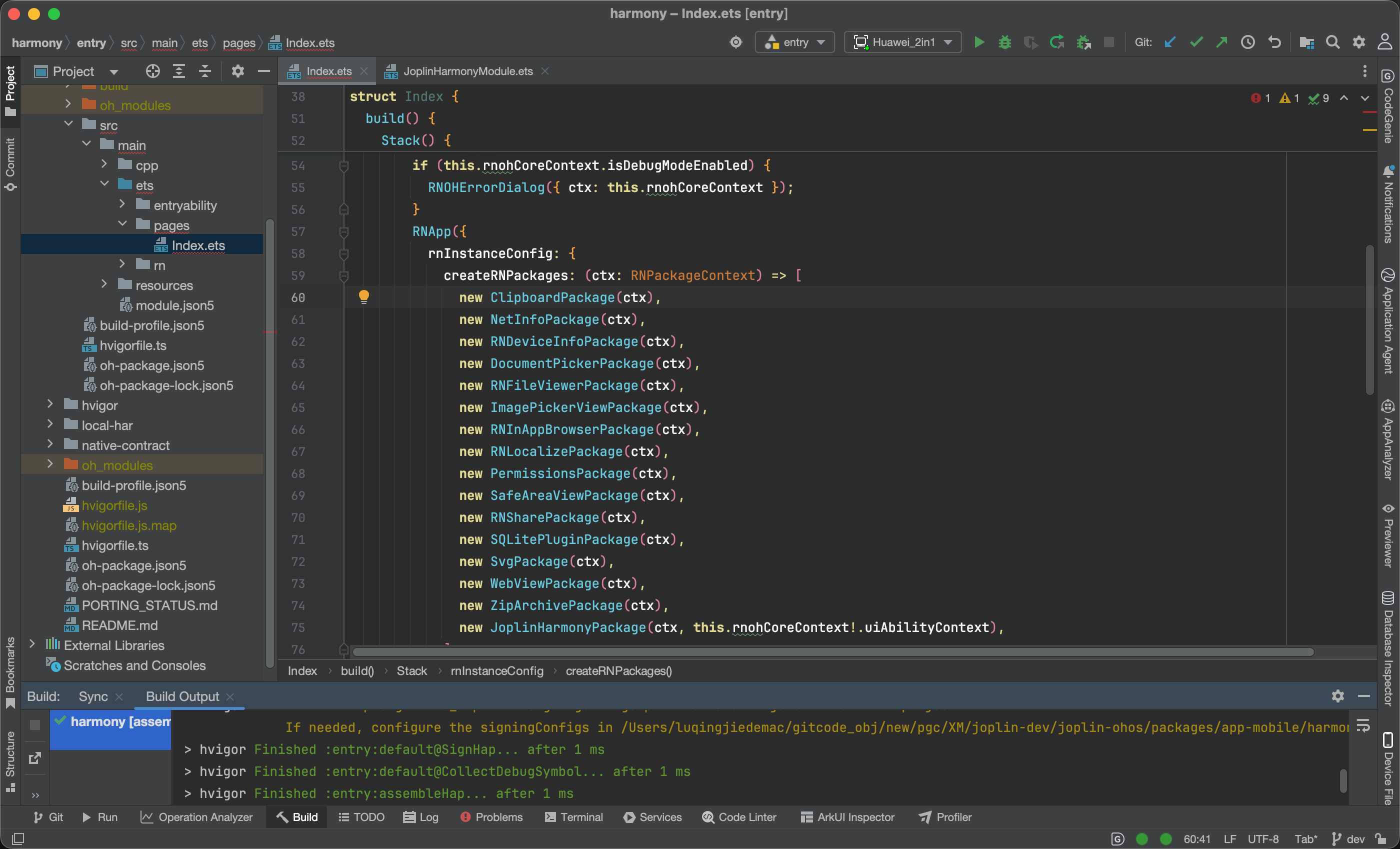Open the ArkUI Inspector tab
The height and width of the screenshot is (849, 1400).
(847, 817)
